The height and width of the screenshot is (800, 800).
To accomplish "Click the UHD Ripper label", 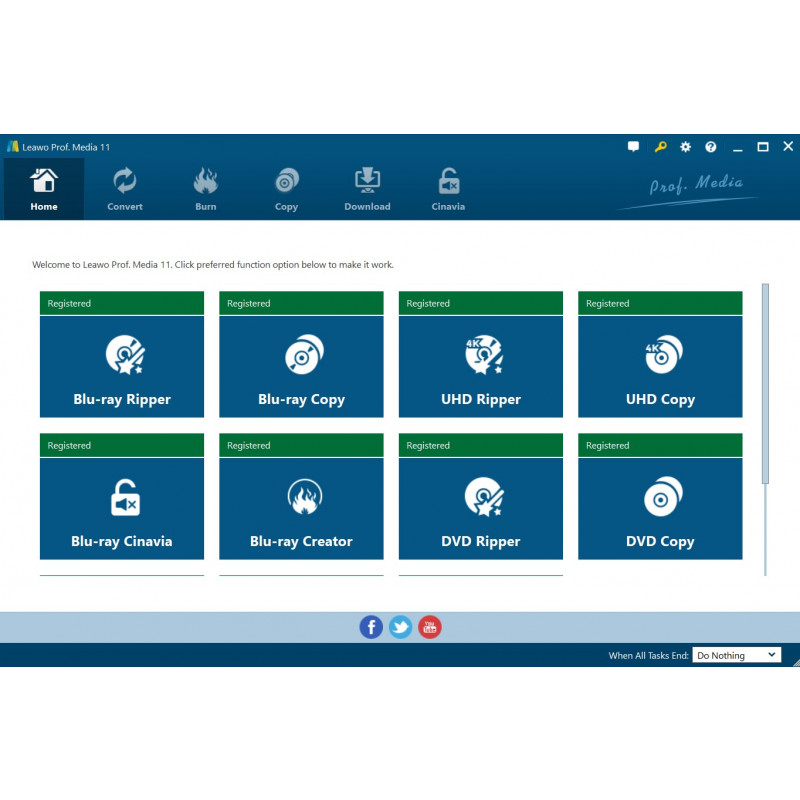I will pyautogui.click(x=481, y=399).
